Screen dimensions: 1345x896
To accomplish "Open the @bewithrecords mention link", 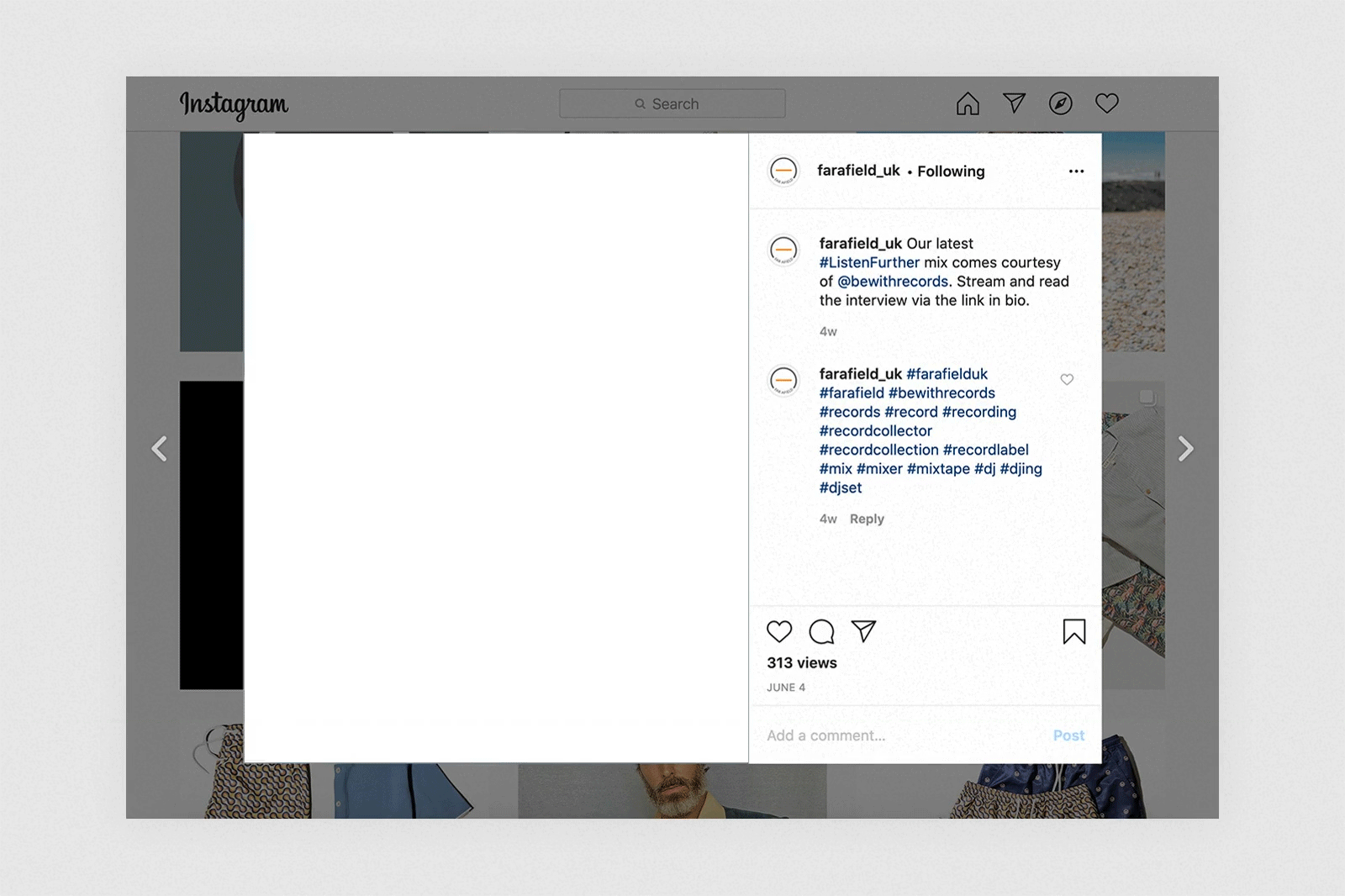I will [893, 282].
